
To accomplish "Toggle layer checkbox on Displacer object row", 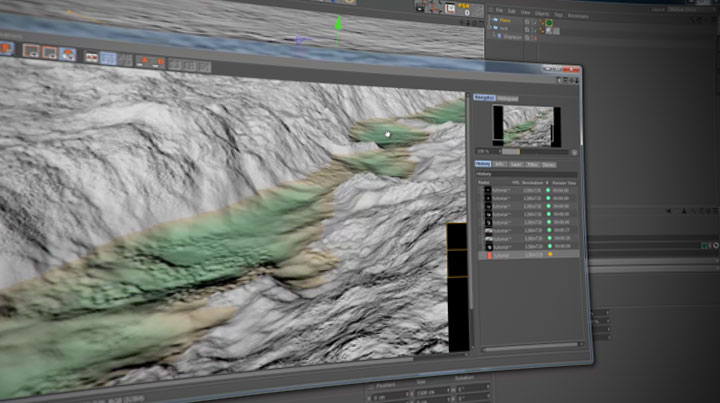I will pyautogui.click(x=527, y=37).
